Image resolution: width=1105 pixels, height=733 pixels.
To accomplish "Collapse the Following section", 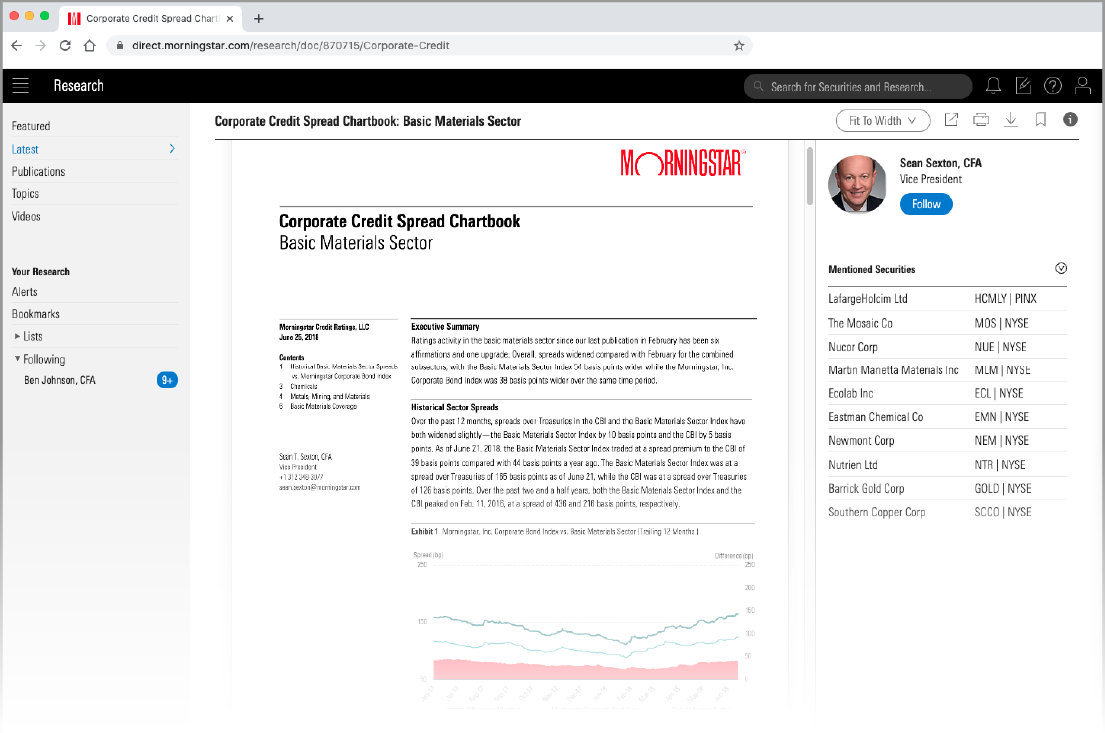I will tap(17, 359).
